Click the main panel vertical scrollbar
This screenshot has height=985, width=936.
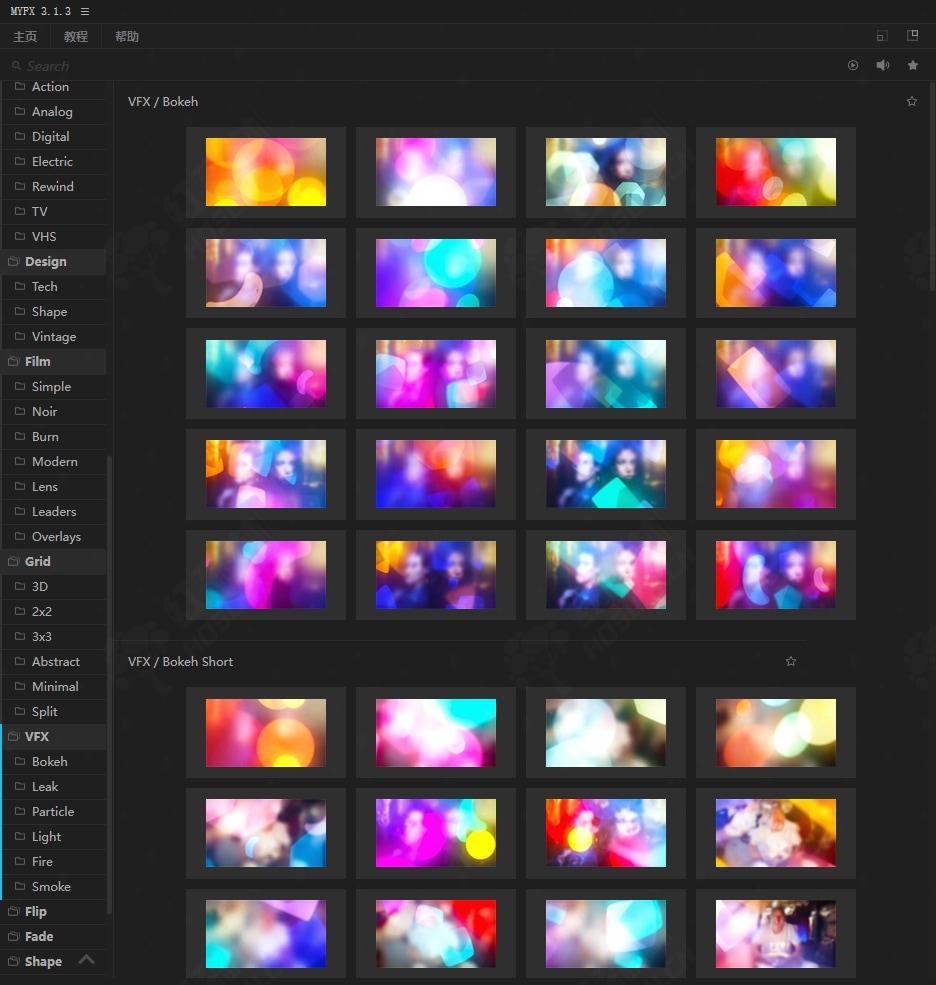(x=932, y=187)
